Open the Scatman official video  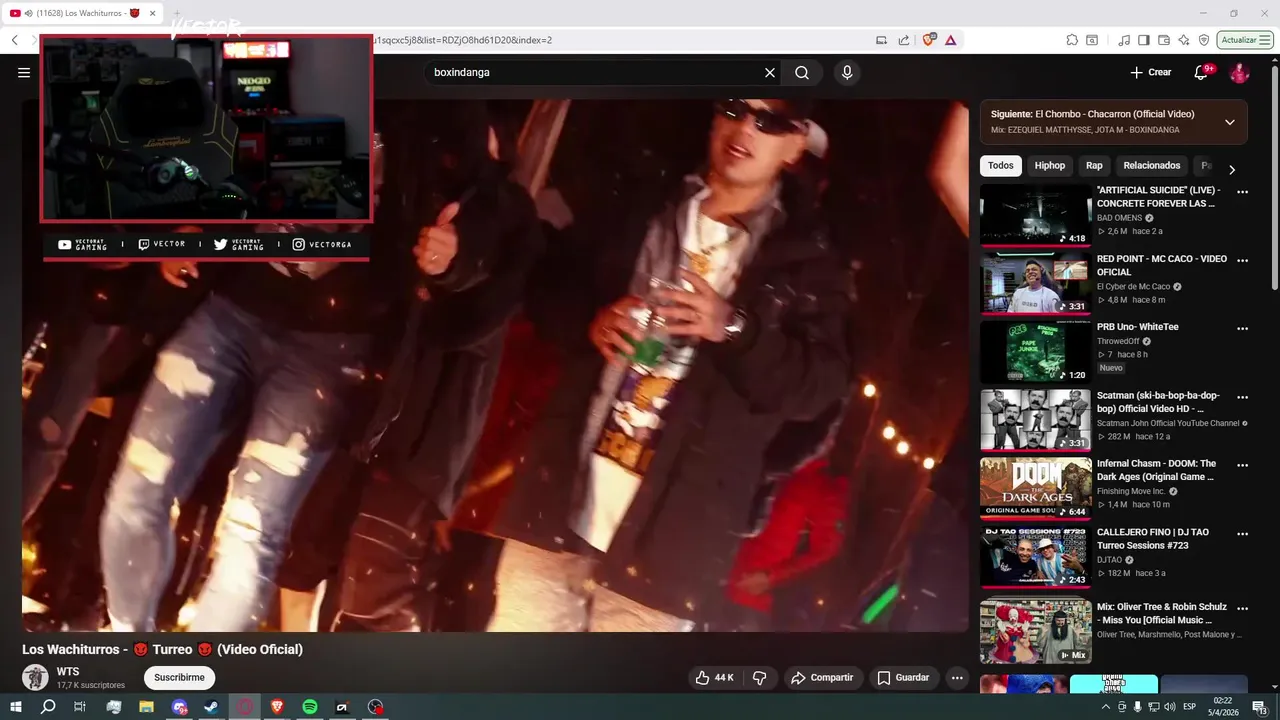(1036, 420)
